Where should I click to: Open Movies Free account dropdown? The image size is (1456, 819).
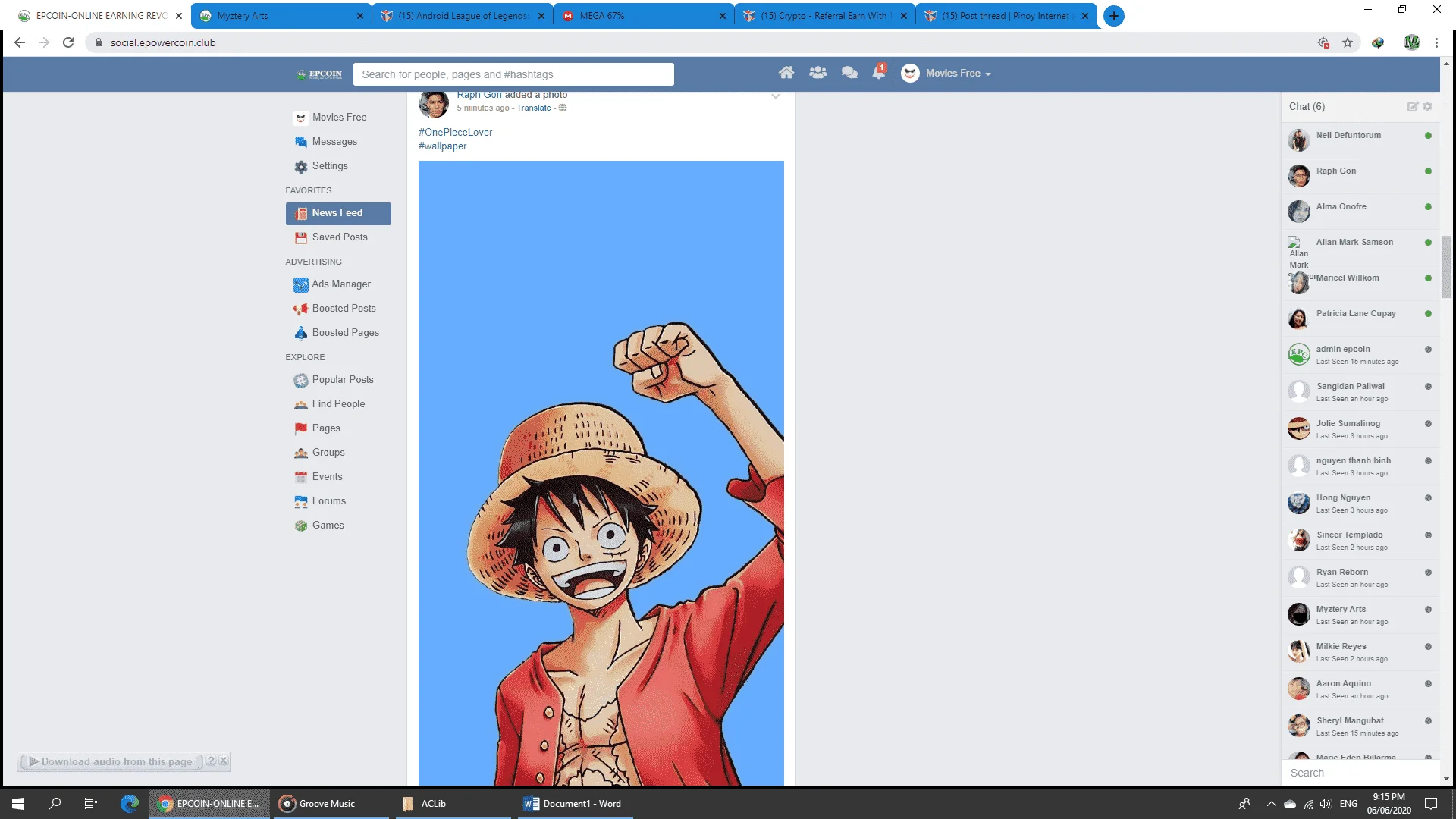[946, 73]
